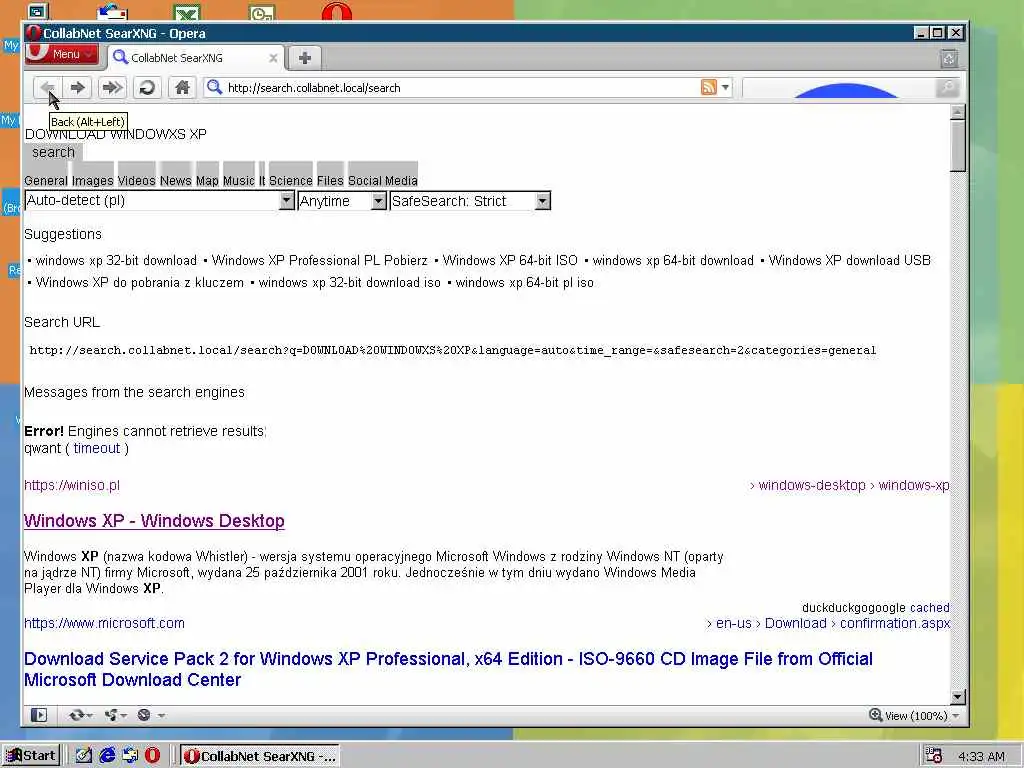Image resolution: width=1024 pixels, height=768 pixels.
Task: Switch to the General category tab
Action: point(46,180)
